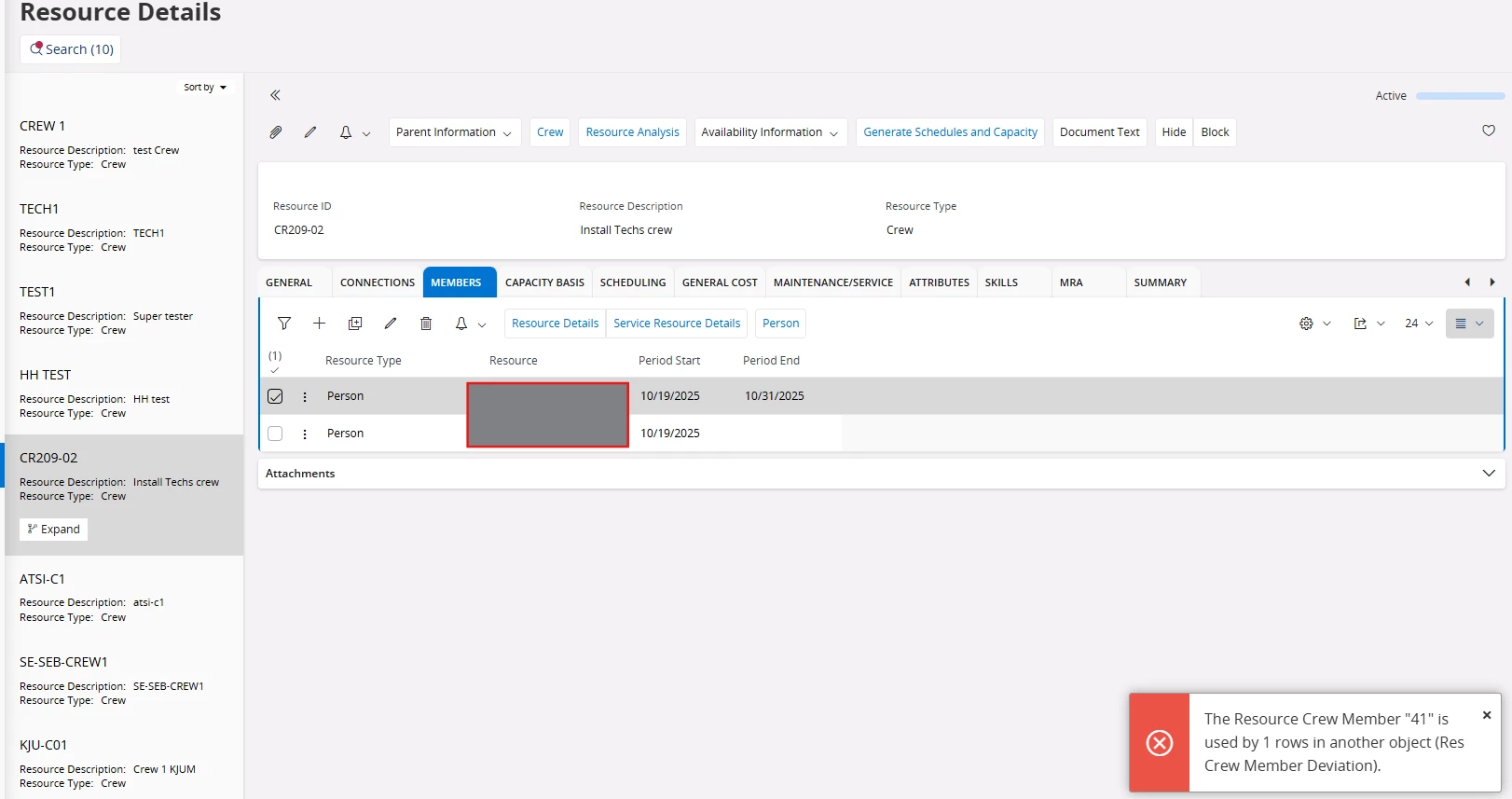Click the export icon in Members toolbar
Viewport: 1512px width, 799px height.
point(1360,324)
